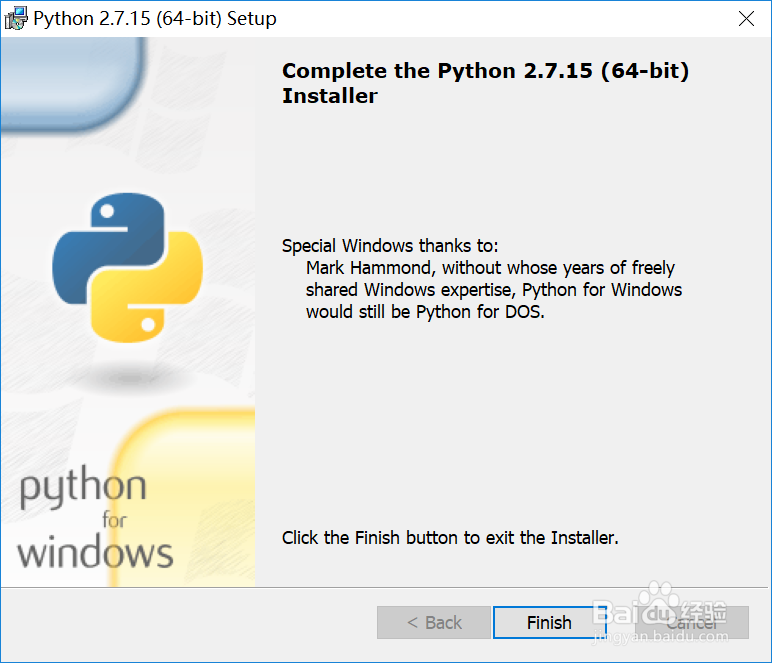This screenshot has height=663, width=772.
Task: Click the word "windows" in the banner
Action: 96,552
